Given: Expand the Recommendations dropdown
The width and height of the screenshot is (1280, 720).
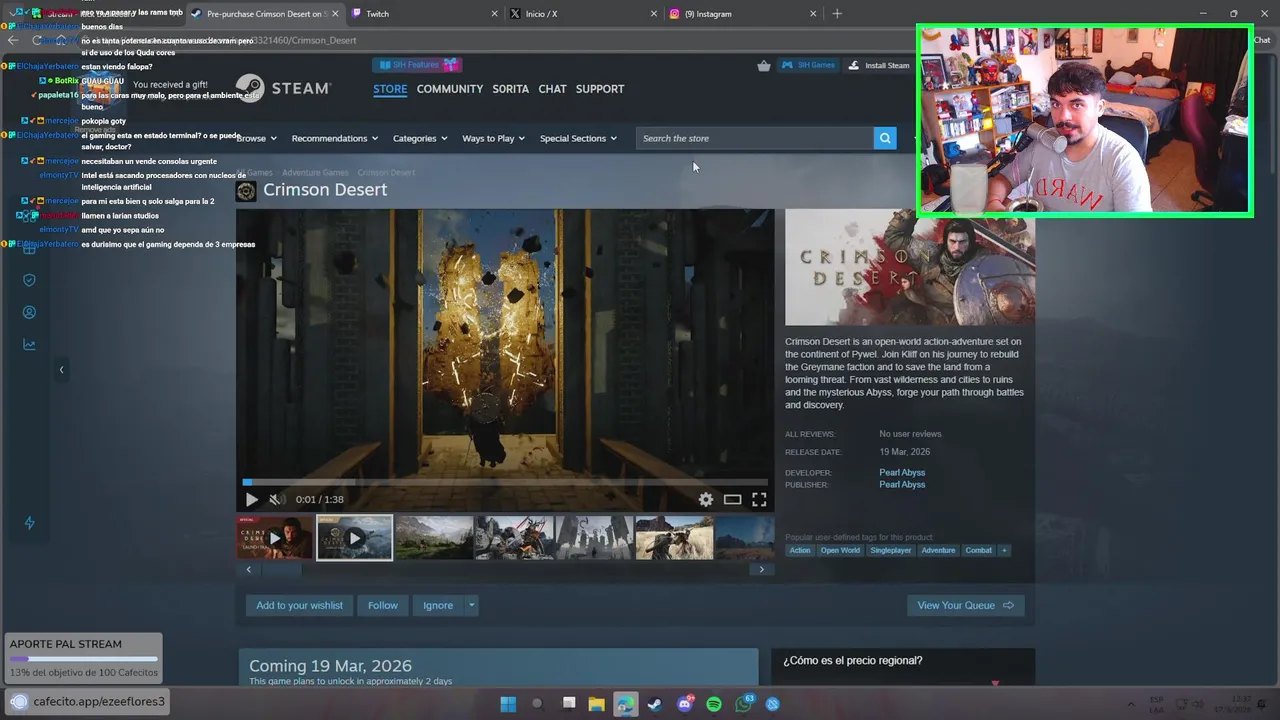Looking at the screenshot, I should pos(335,138).
